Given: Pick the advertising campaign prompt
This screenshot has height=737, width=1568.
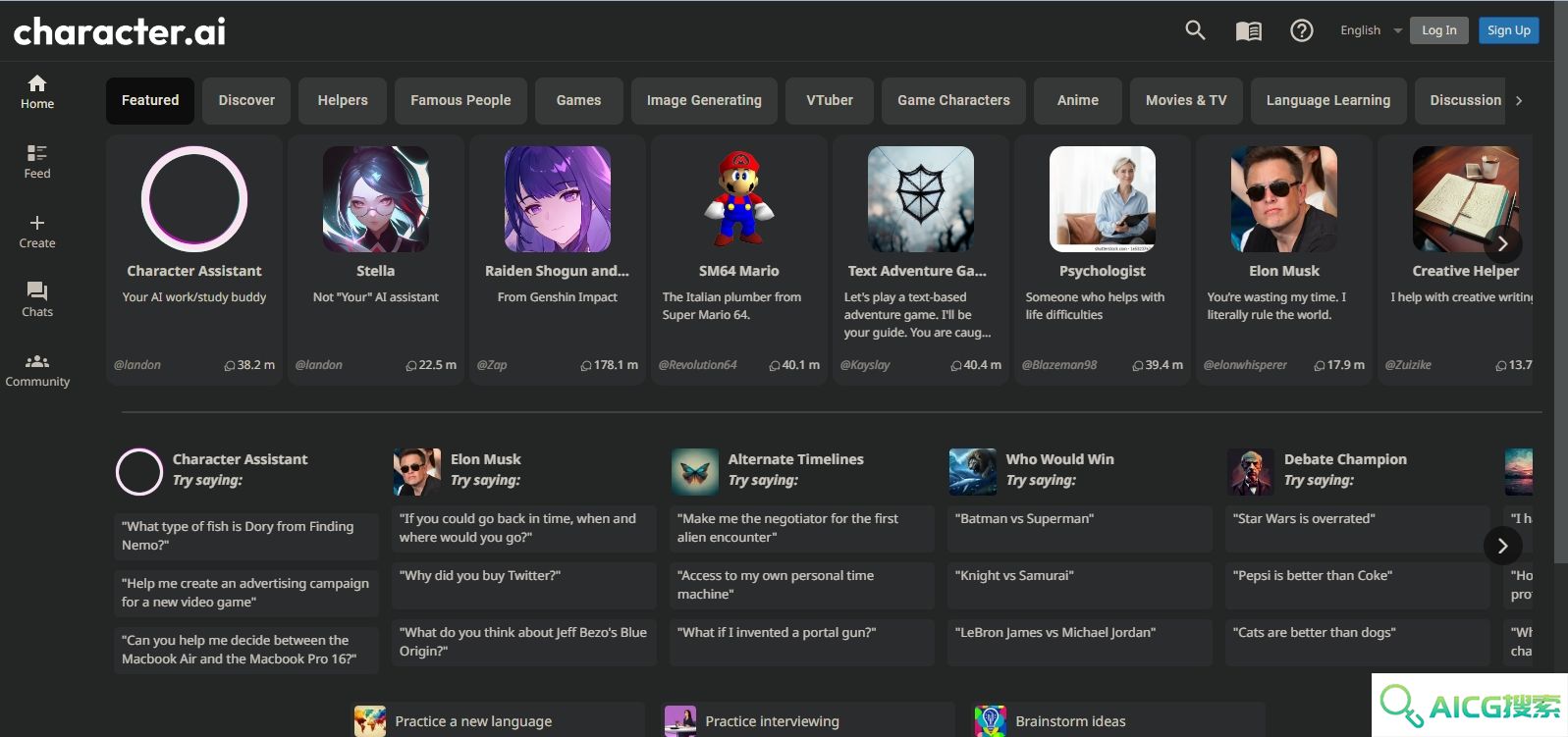Looking at the screenshot, I should tap(246, 593).
